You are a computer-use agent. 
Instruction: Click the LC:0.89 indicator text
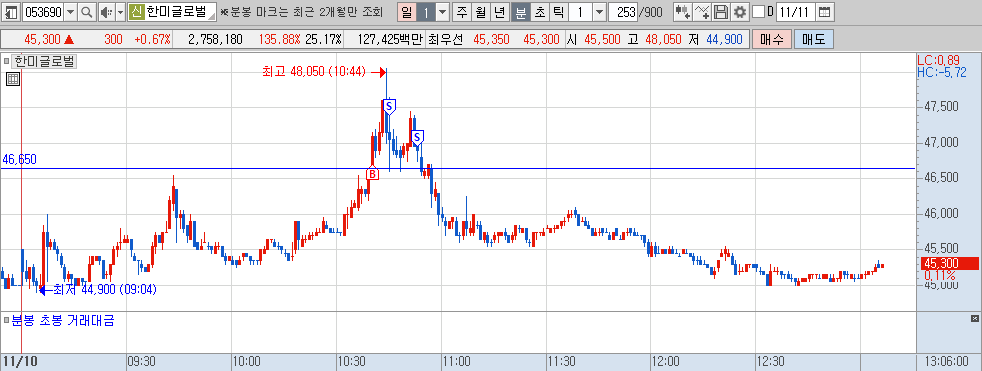938,60
